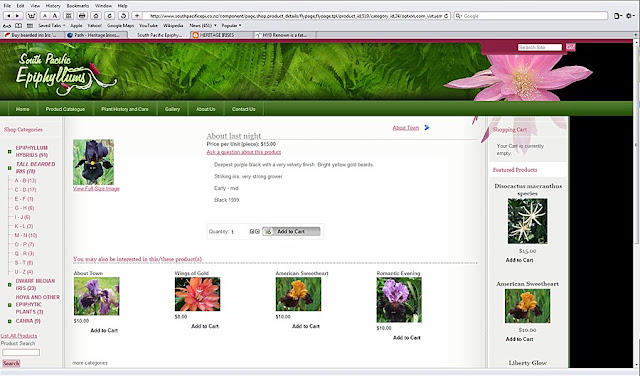Viewport: 640px width, 376px height.
Task: Open Plant History and Care nav item
Action: point(125,109)
